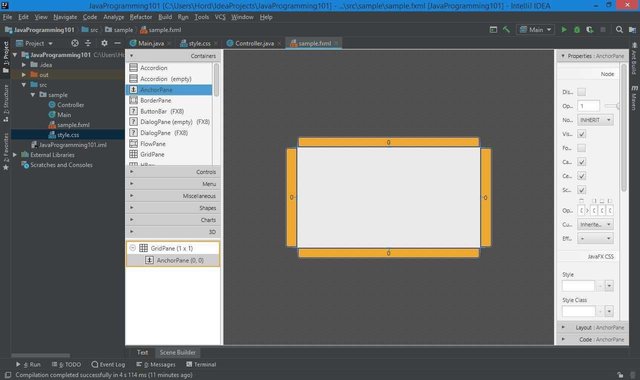Hide the Project panel with minus icon
Screen dimensions: 640x380
117,43
